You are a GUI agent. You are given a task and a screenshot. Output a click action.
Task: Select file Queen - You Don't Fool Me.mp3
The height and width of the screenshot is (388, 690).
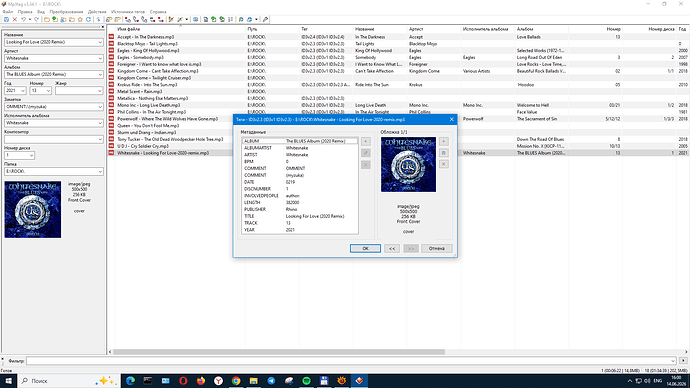[x=148, y=126]
